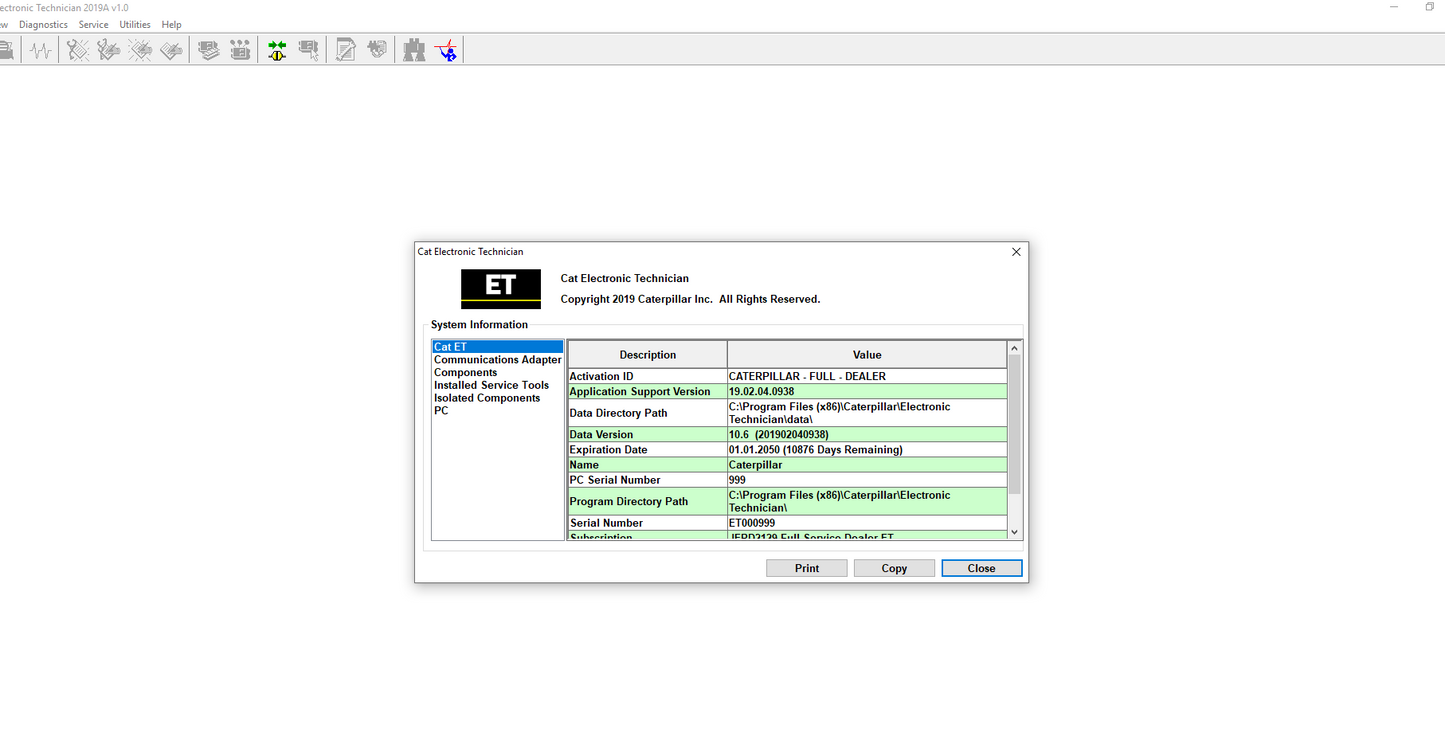Viewport: 1445px width, 737px height.
Task: Click the table scrollbar down arrow
Action: 1015,533
